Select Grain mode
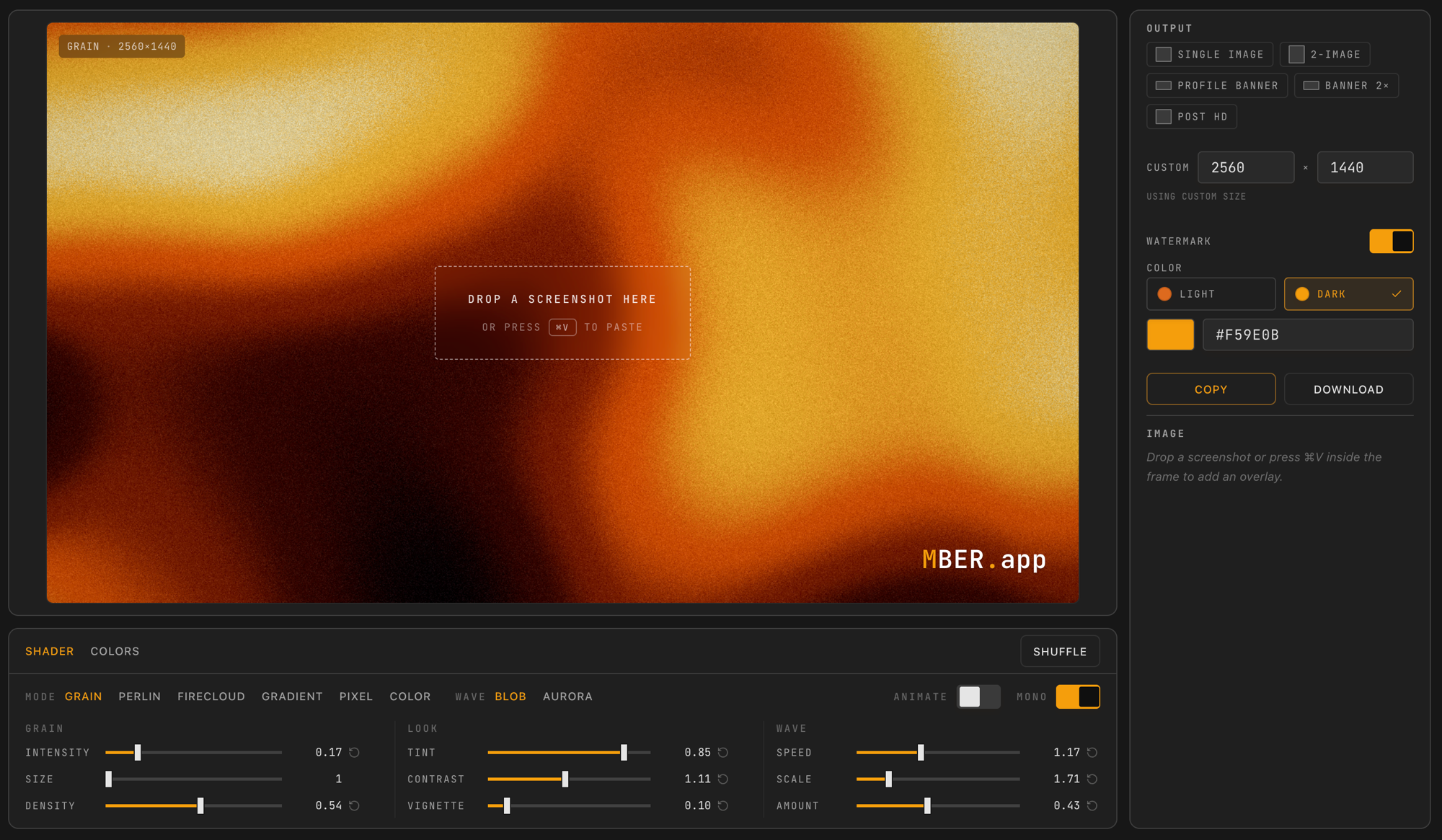The height and width of the screenshot is (840, 1442). pyautogui.click(x=84, y=697)
